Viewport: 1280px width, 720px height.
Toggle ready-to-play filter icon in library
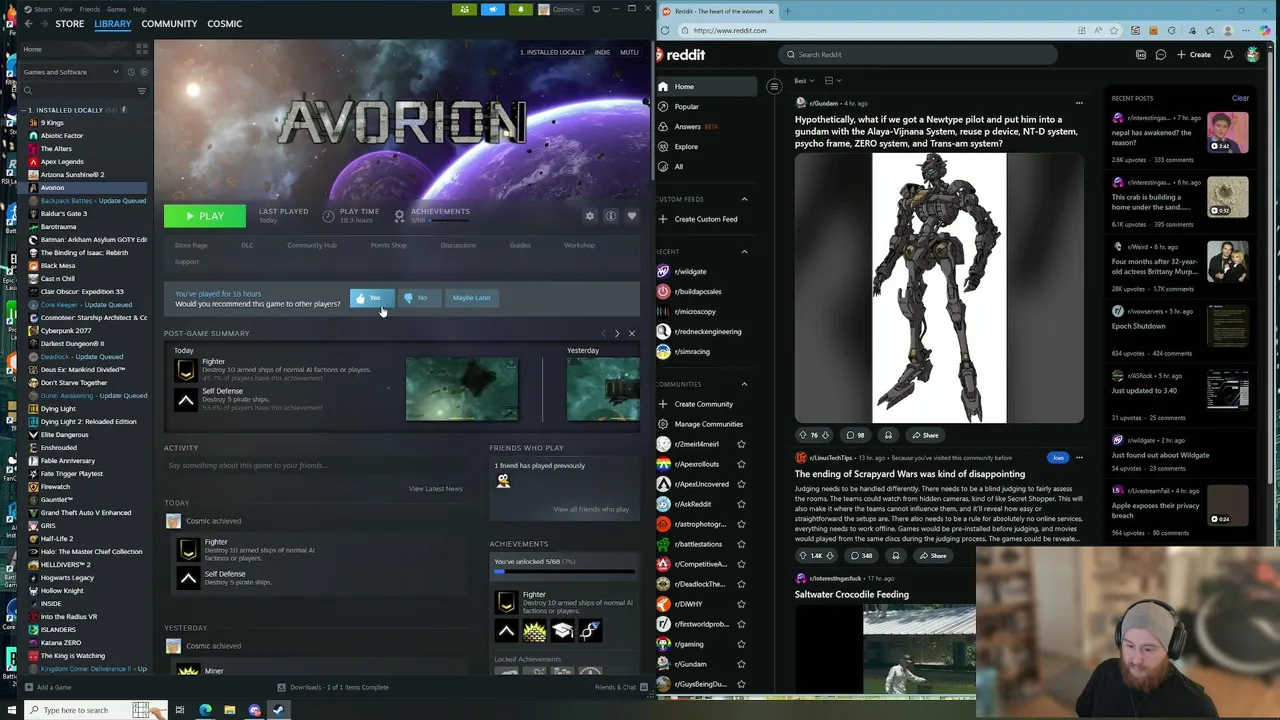(143, 72)
